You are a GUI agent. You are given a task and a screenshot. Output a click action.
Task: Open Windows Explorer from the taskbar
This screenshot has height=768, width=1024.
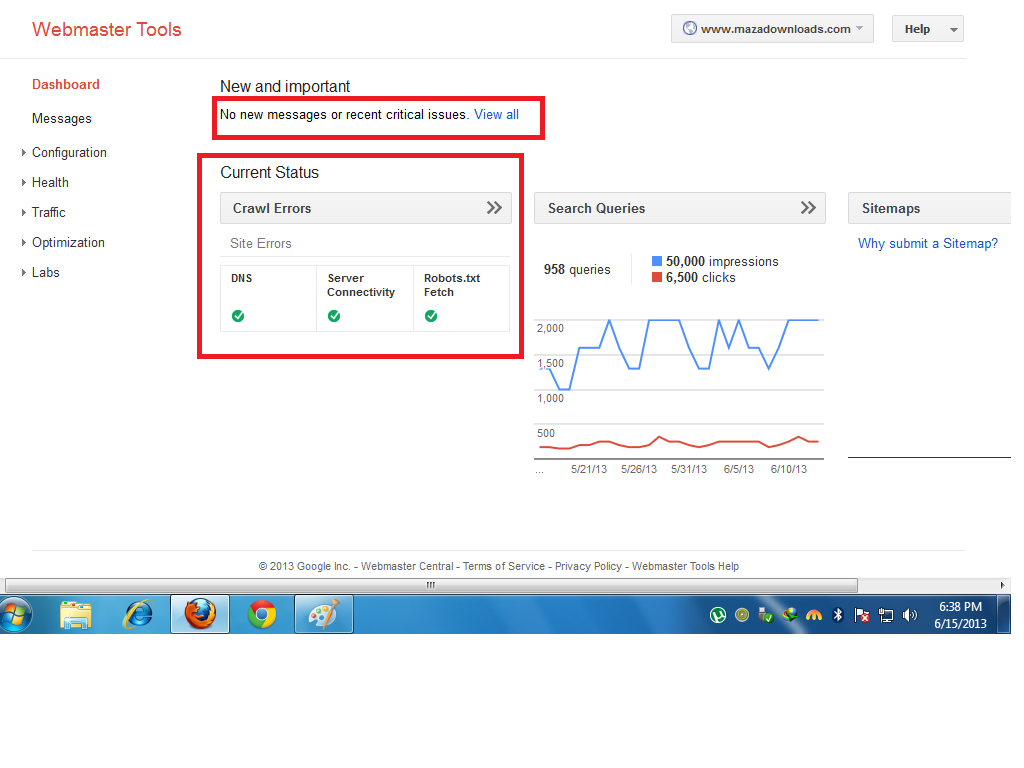click(76, 615)
